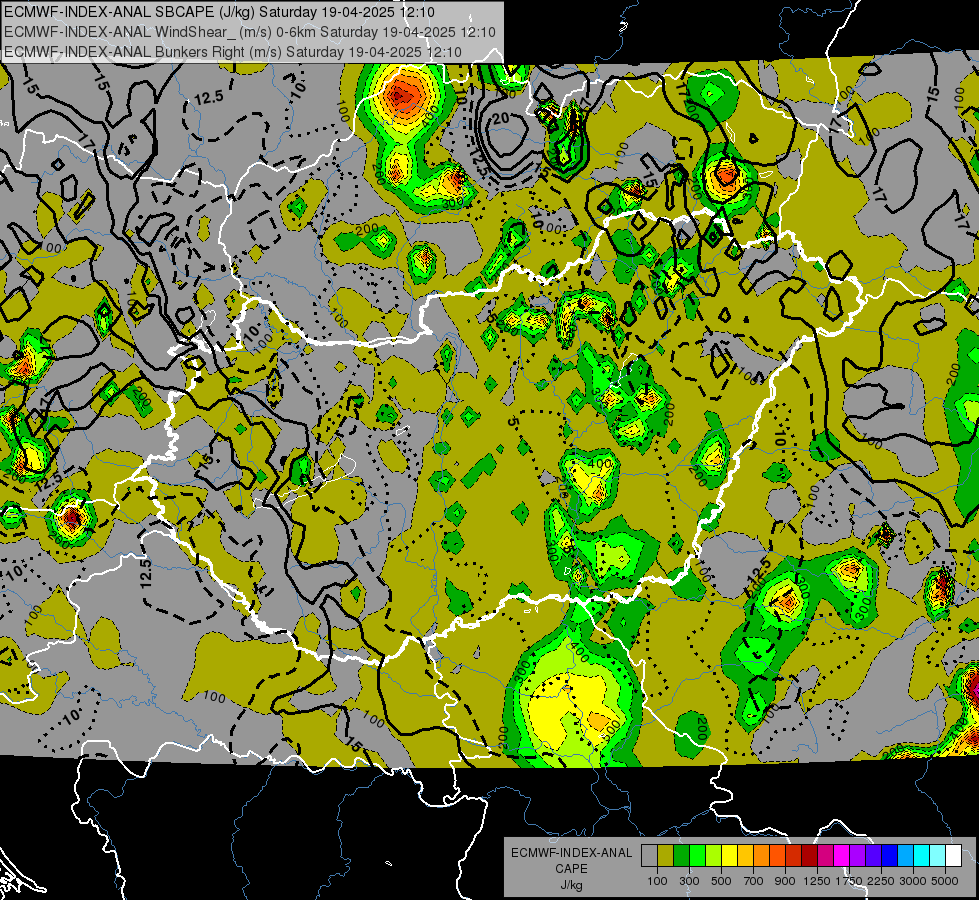This screenshot has height=900, width=979.
Task: Click the legend value 900
Action: (x=785, y=881)
